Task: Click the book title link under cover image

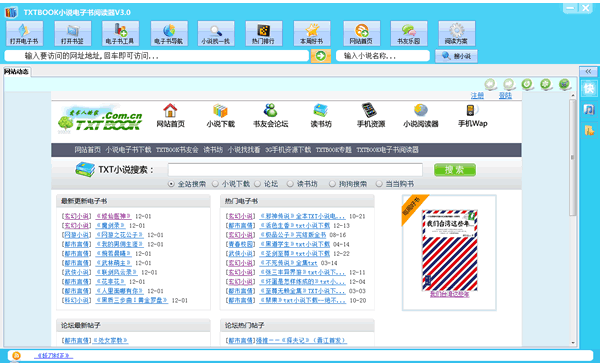Action: pyautogui.click(x=449, y=294)
